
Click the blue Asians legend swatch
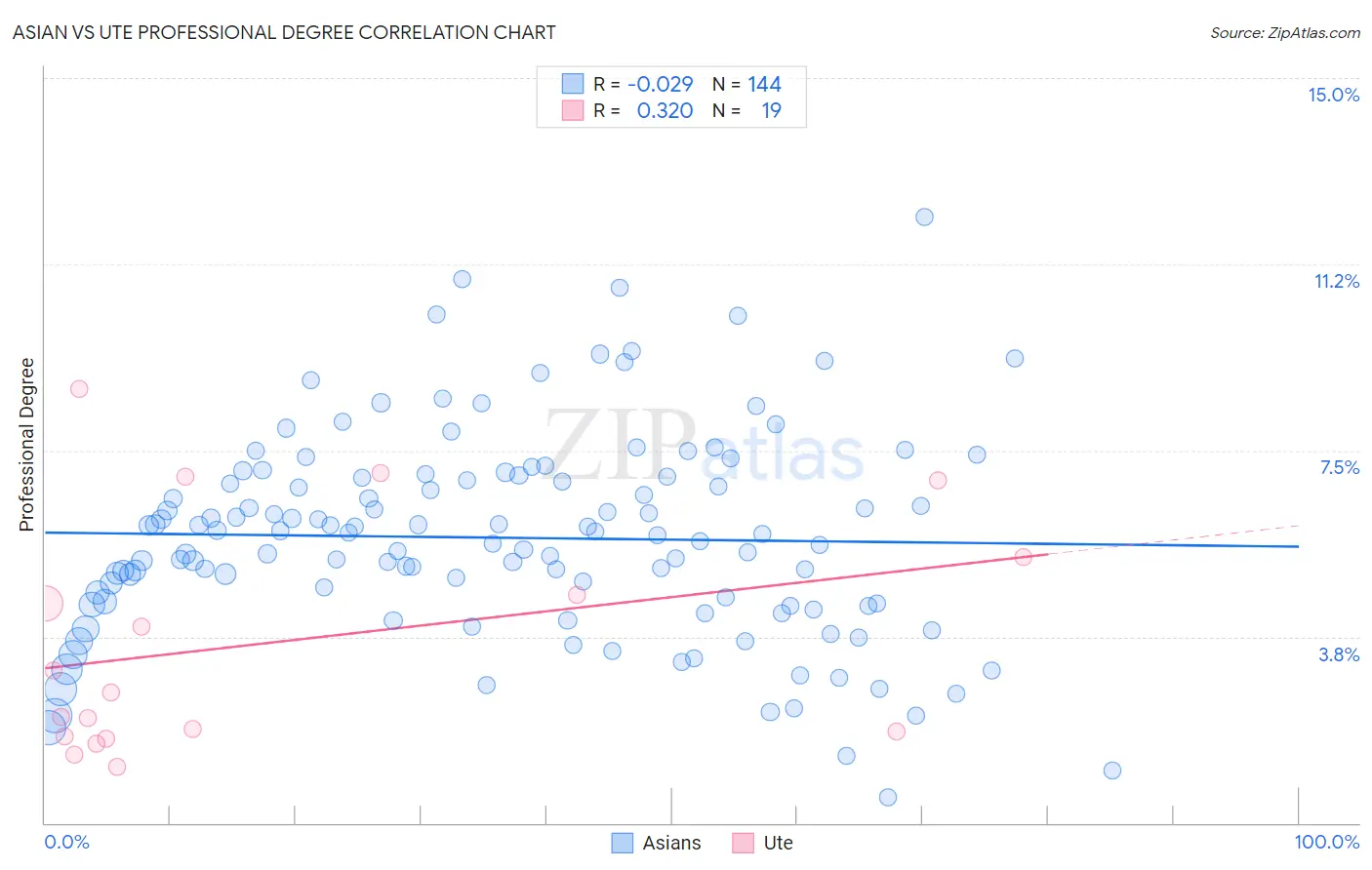pyautogui.click(x=623, y=843)
